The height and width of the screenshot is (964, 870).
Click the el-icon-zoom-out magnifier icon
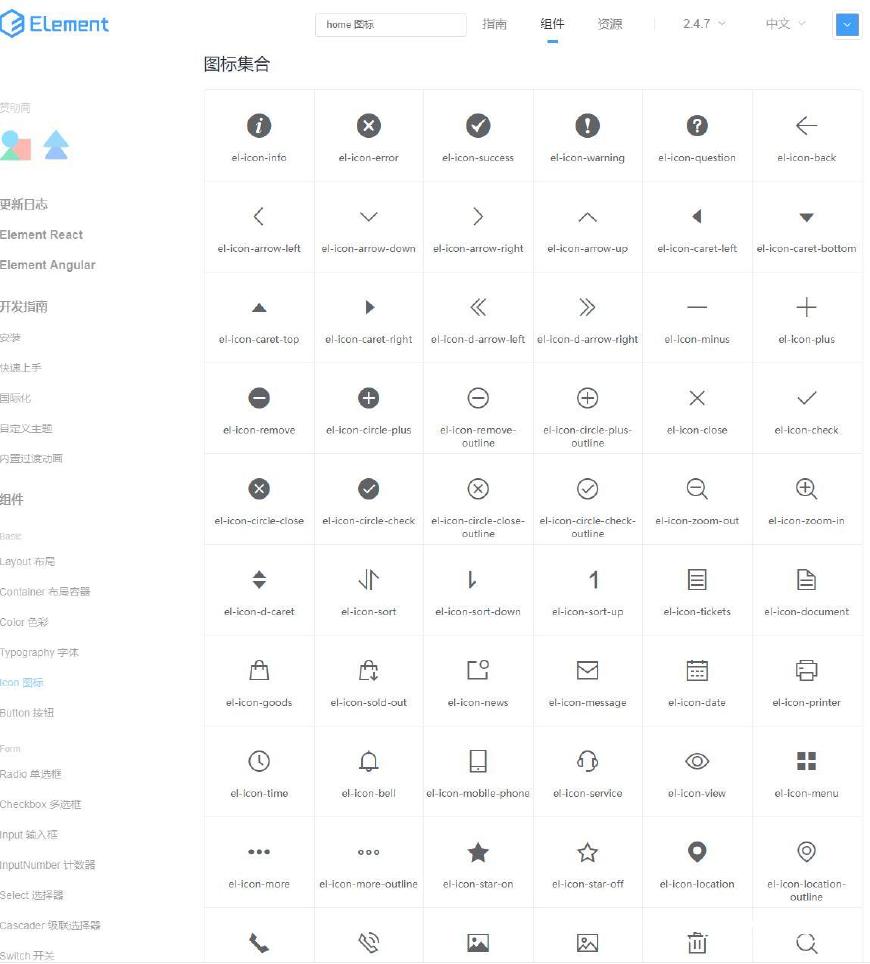697,489
